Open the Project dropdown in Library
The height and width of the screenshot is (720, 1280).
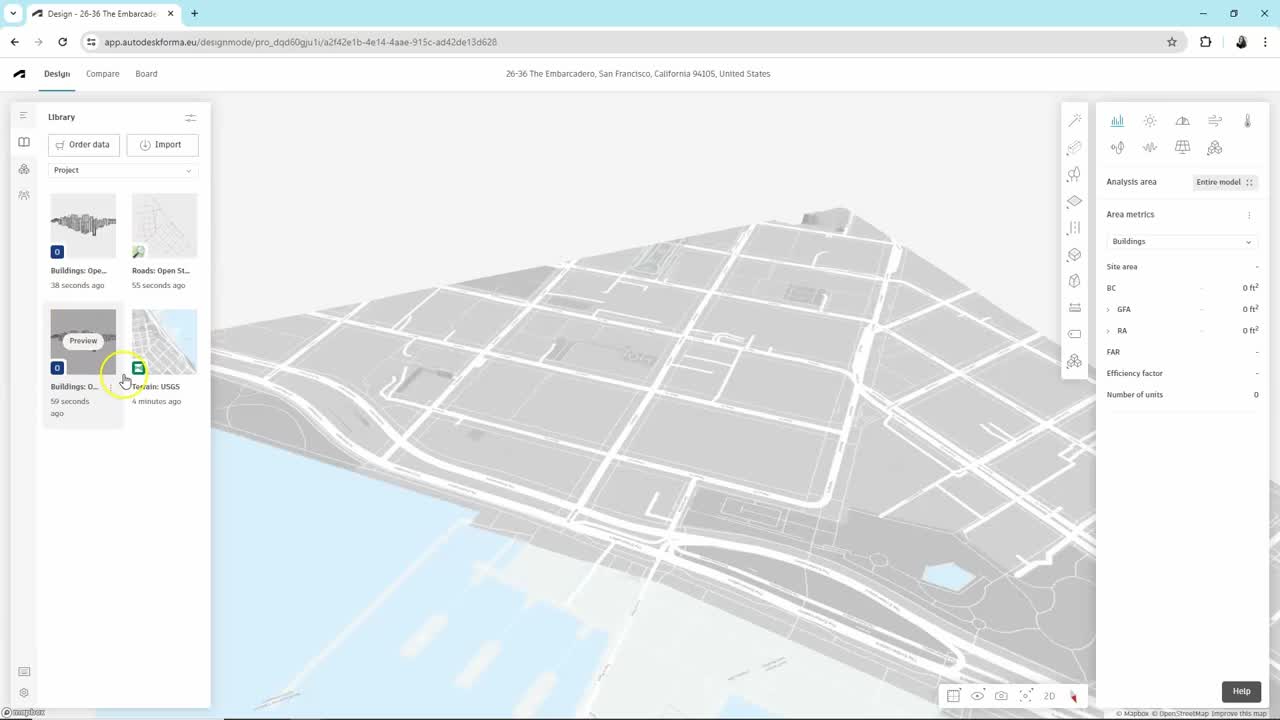point(123,170)
